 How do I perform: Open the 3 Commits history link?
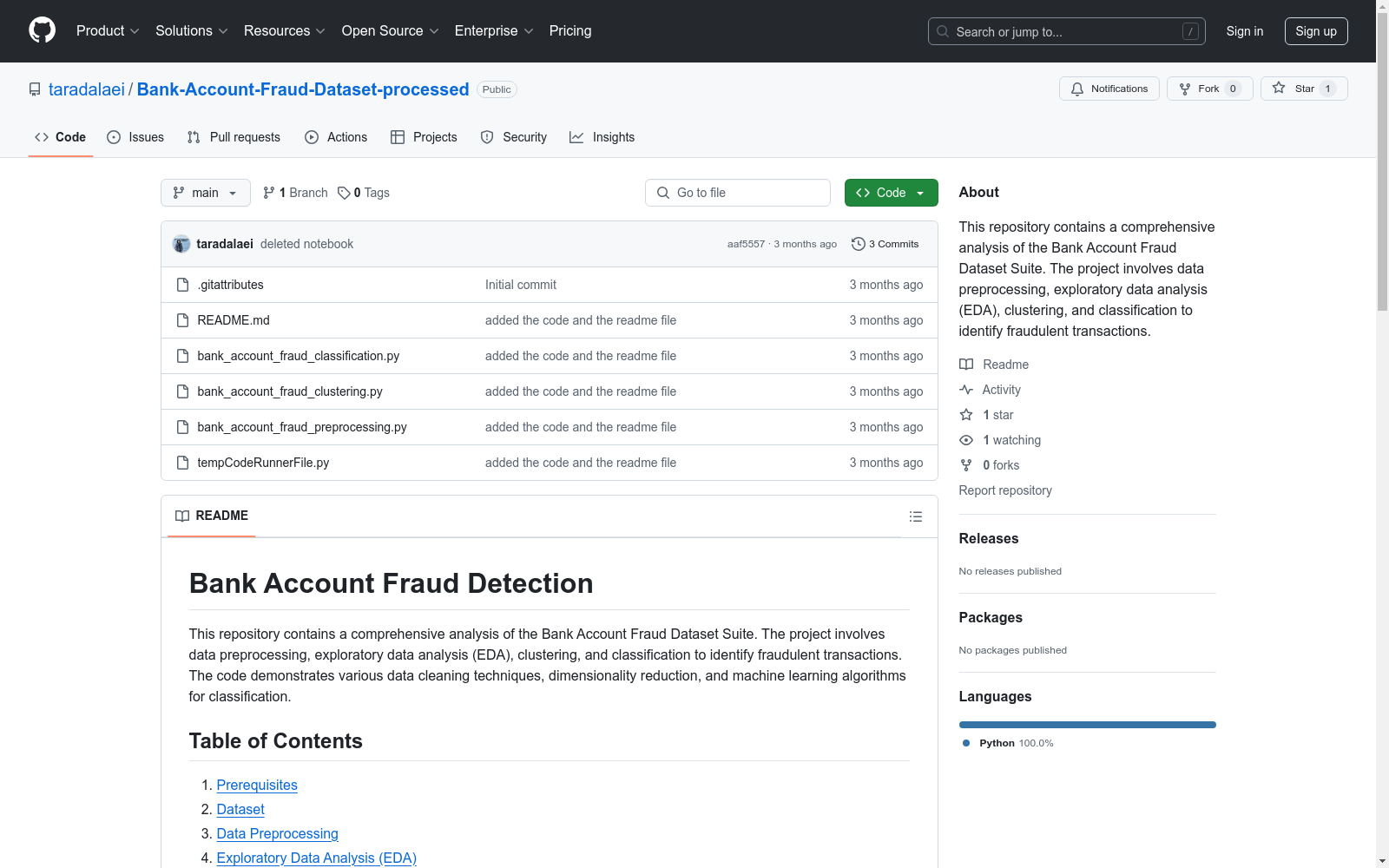click(885, 244)
